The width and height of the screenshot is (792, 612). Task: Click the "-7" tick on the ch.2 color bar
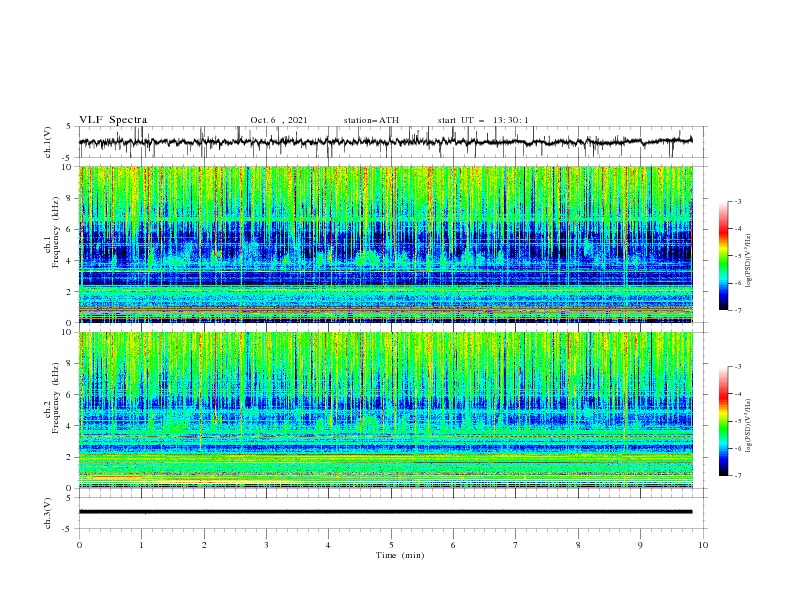click(x=737, y=476)
